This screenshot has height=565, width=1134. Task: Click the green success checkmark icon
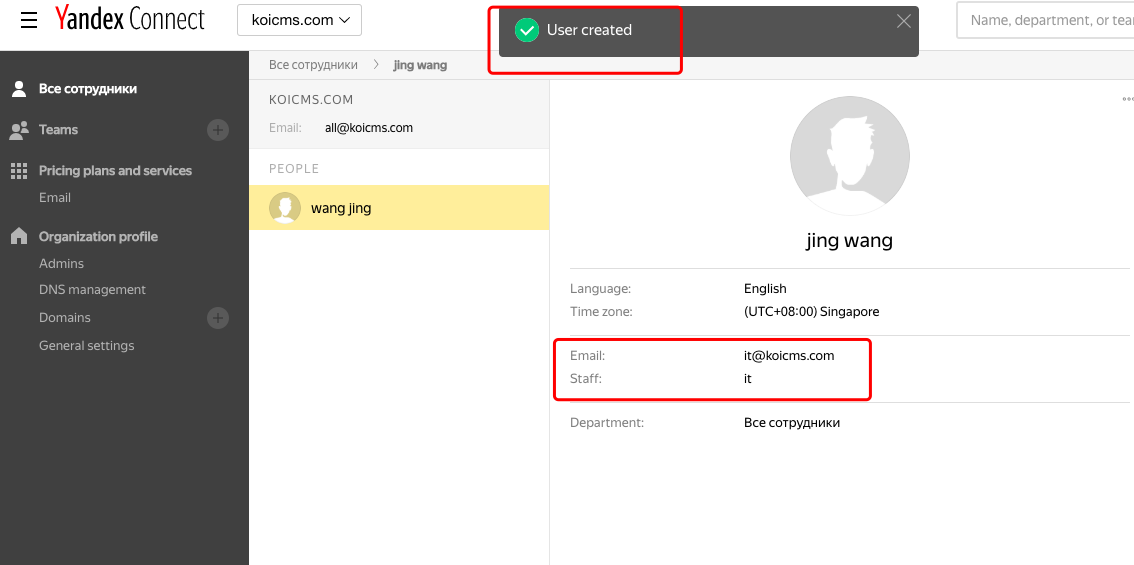point(526,30)
